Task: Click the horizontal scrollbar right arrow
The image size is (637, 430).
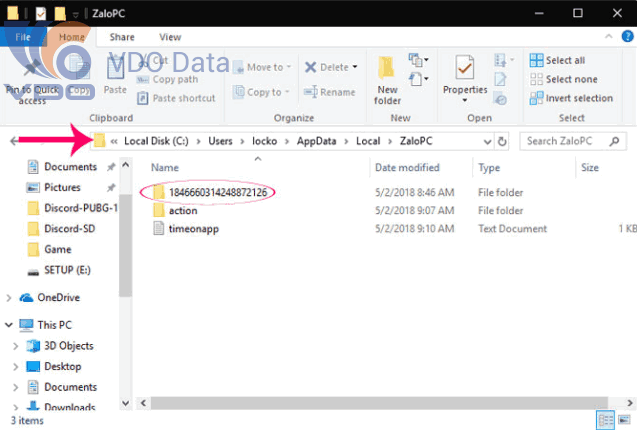Action: point(629,403)
